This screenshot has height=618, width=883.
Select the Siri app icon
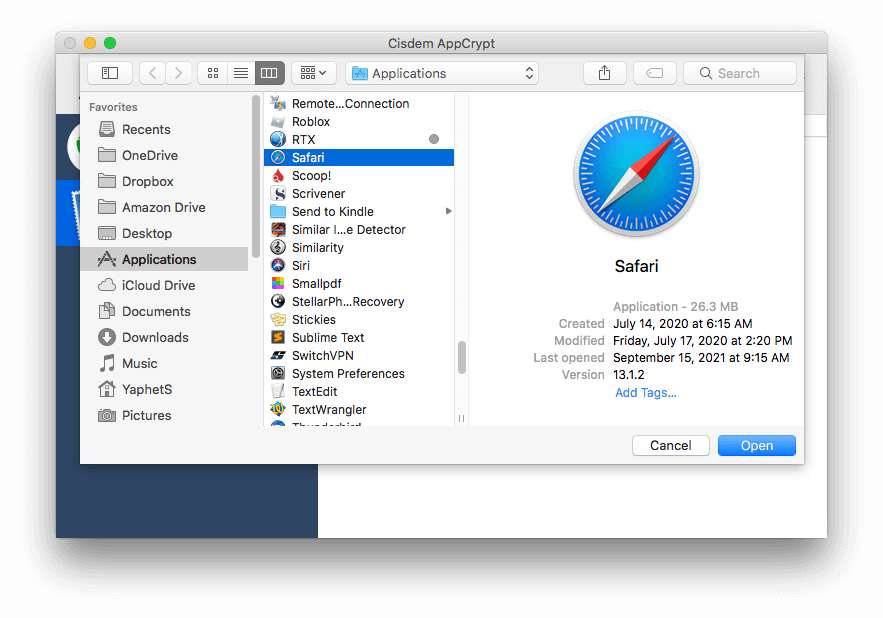(x=278, y=265)
